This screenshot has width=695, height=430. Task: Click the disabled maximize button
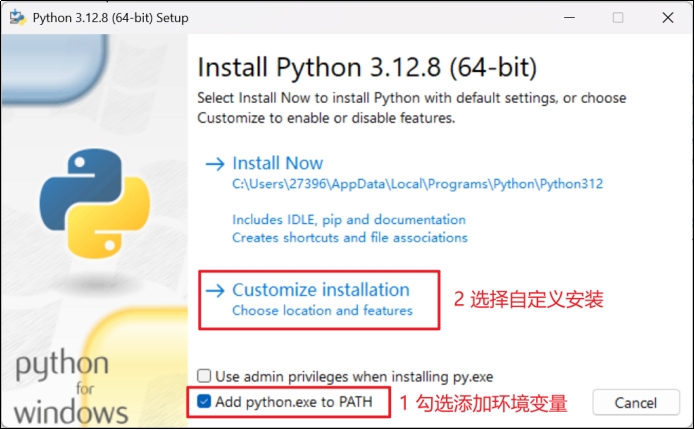tap(618, 18)
